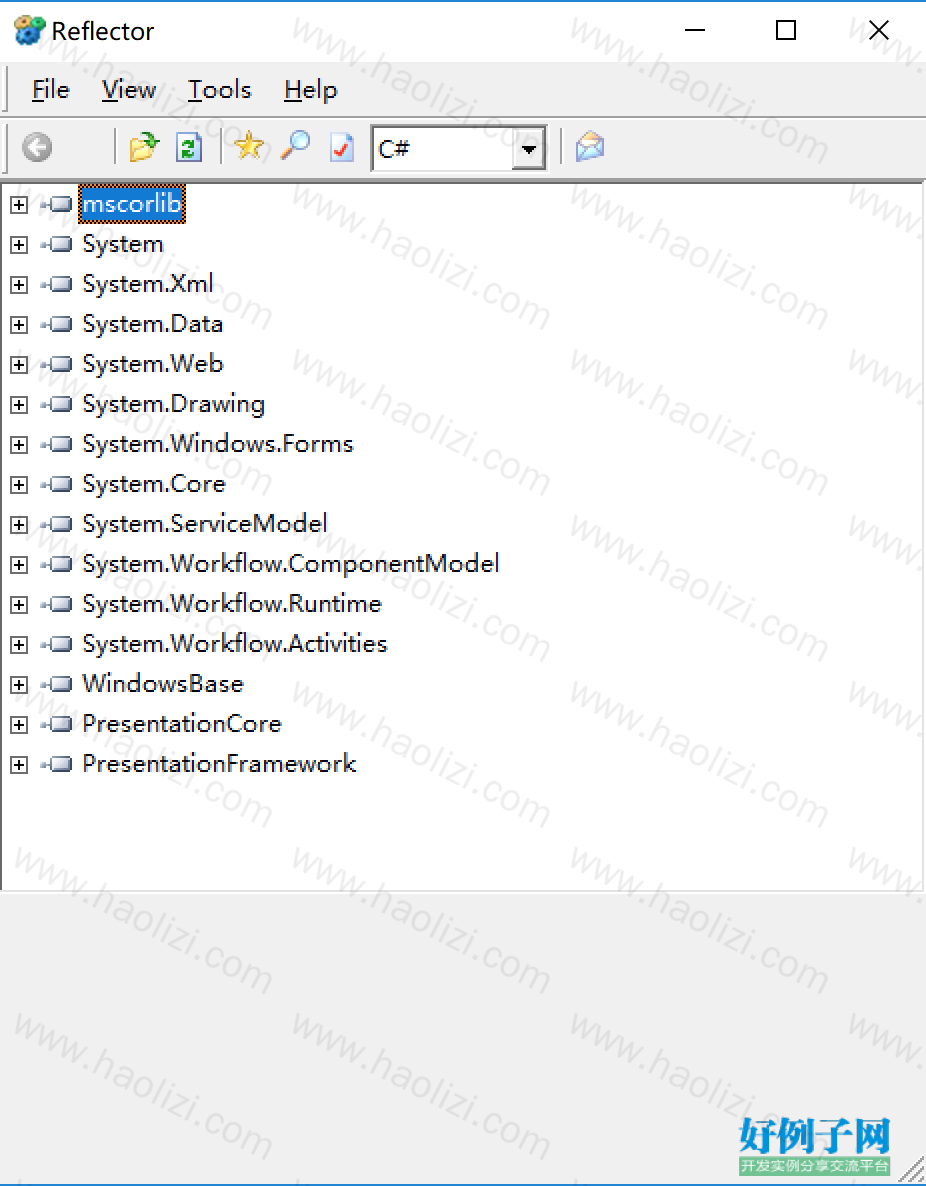
Task: Select the PresentationCore label
Action: [x=182, y=725]
